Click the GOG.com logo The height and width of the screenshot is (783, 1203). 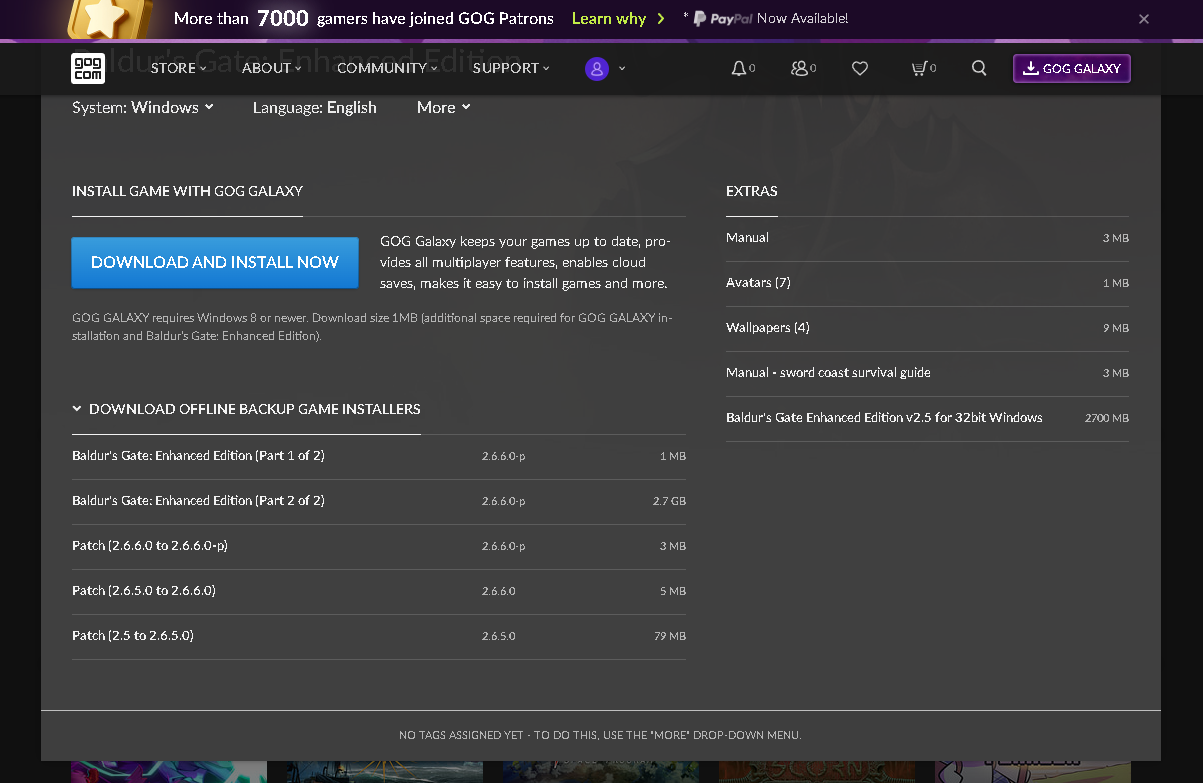tap(88, 68)
